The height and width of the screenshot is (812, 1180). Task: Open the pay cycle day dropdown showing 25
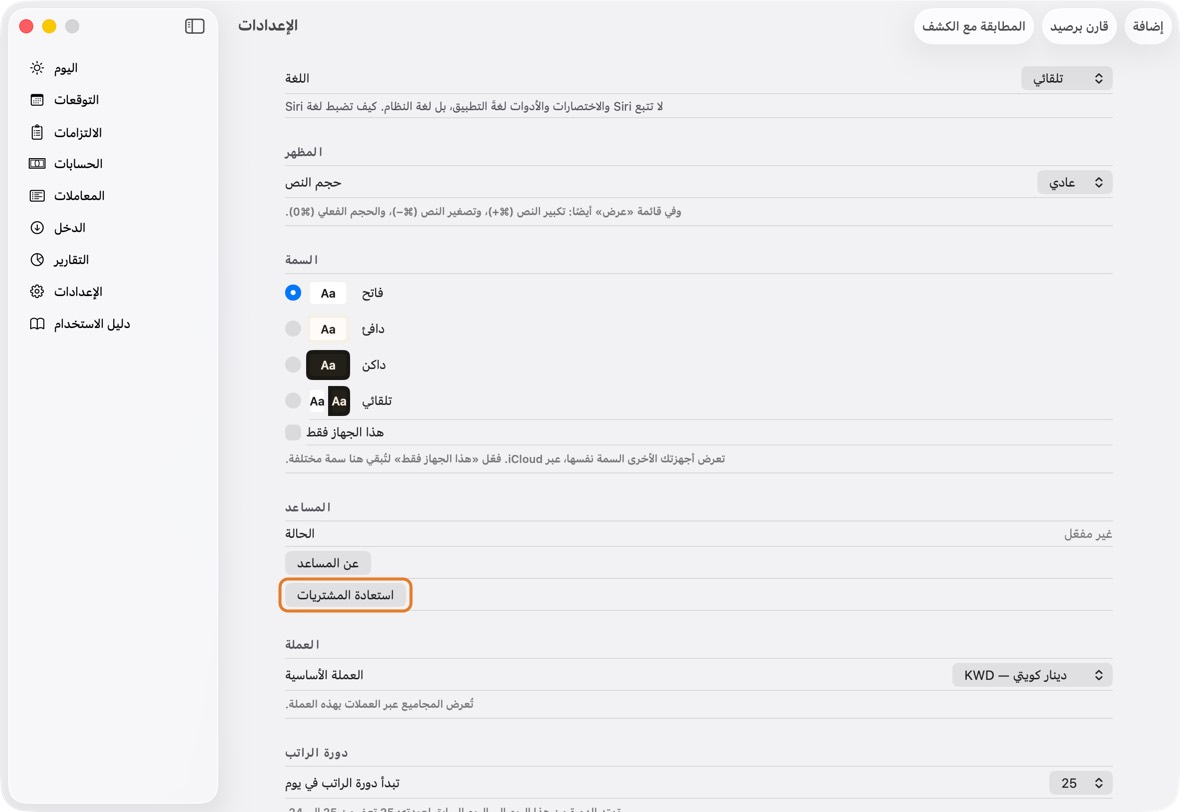(1081, 783)
